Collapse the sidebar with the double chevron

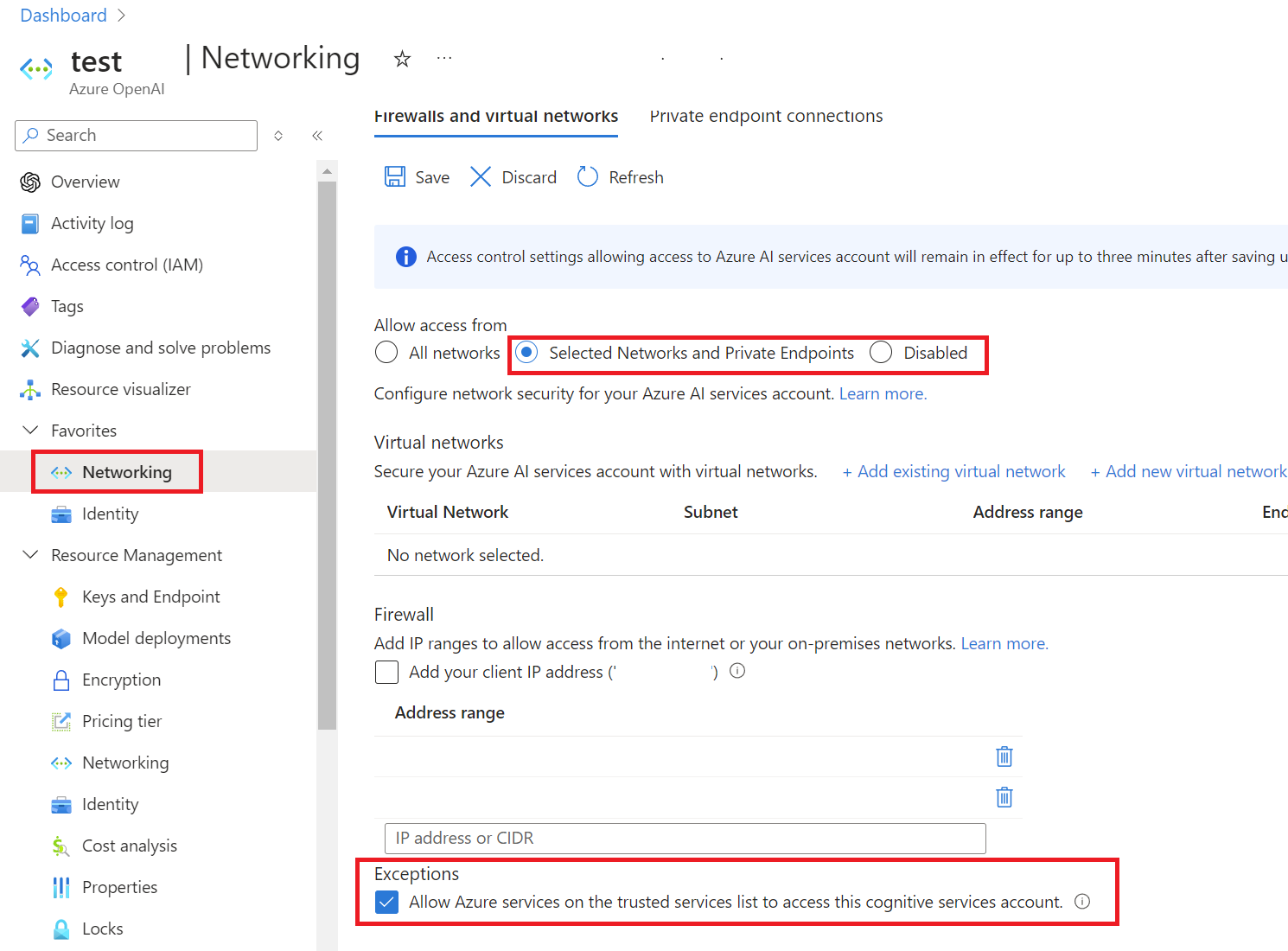point(317,136)
